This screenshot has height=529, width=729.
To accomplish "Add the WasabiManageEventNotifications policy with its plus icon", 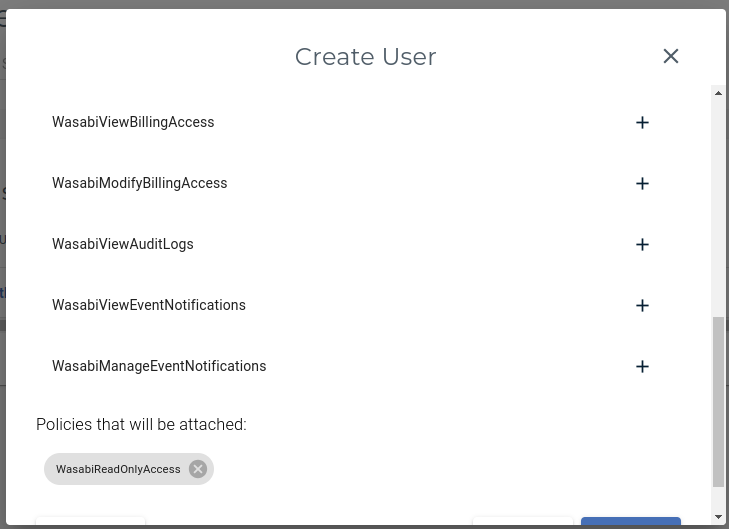I will pos(642,366).
